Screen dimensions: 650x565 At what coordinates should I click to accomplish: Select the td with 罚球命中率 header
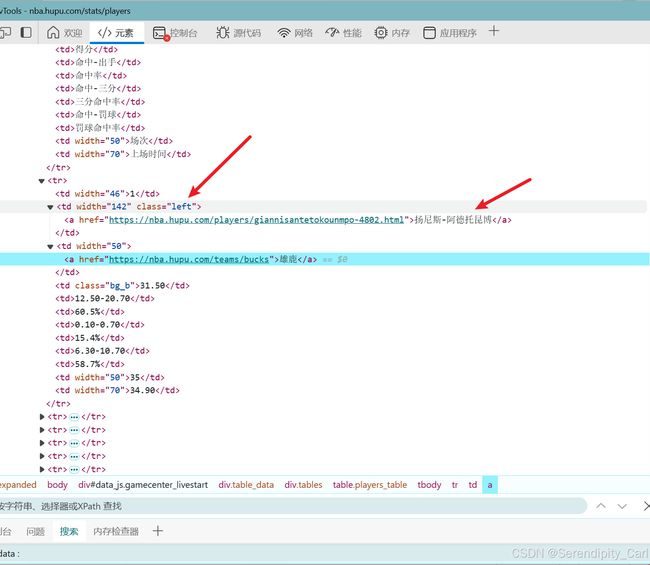100,128
